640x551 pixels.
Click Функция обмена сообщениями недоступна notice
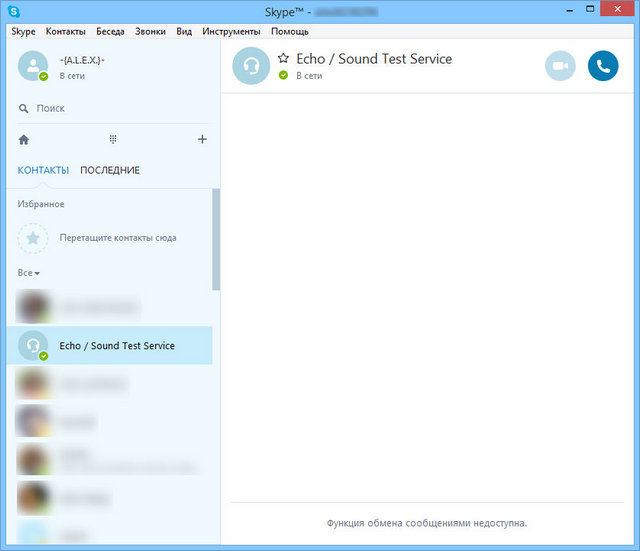tap(427, 523)
